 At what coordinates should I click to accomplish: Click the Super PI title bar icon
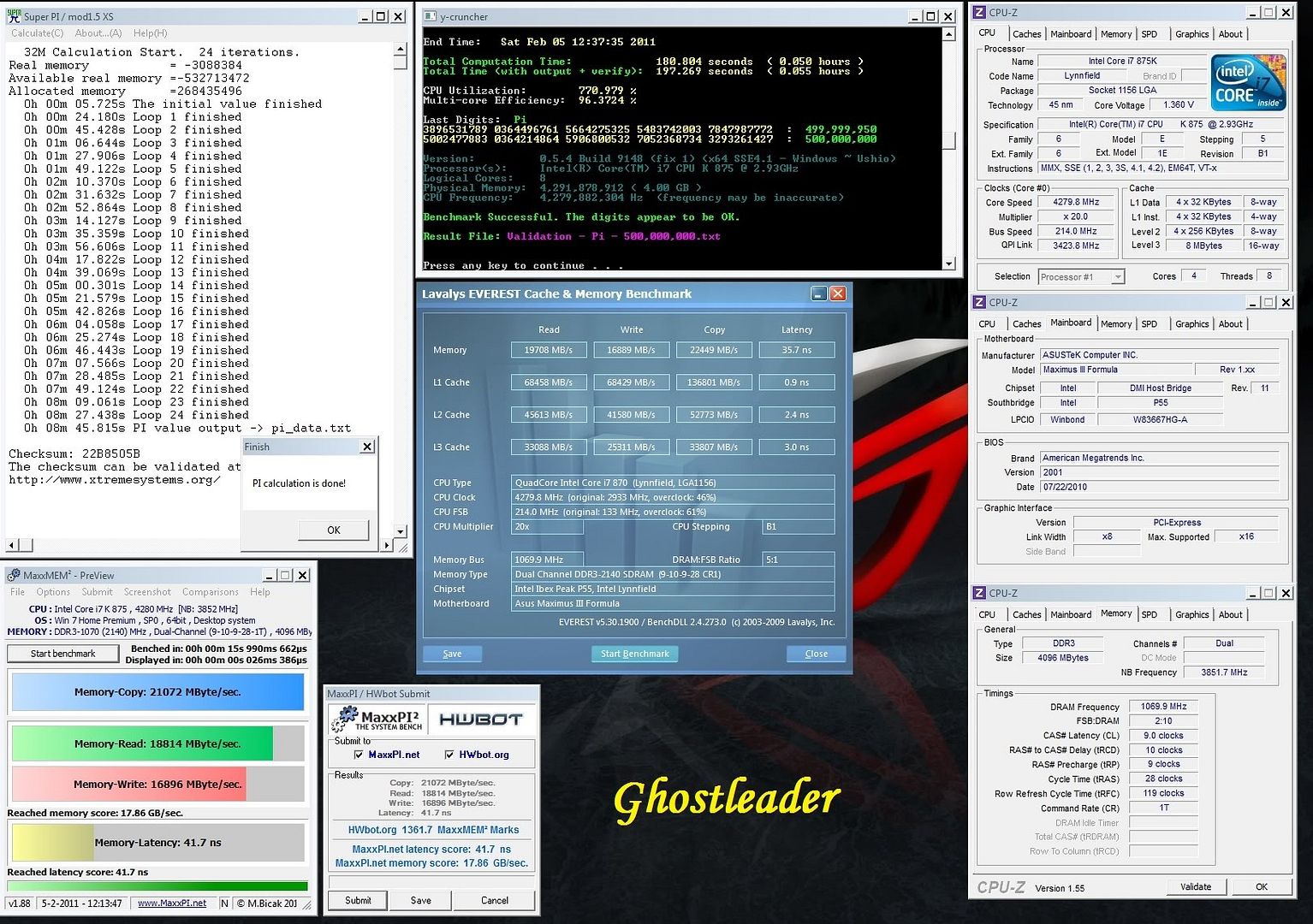tap(15, 15)
